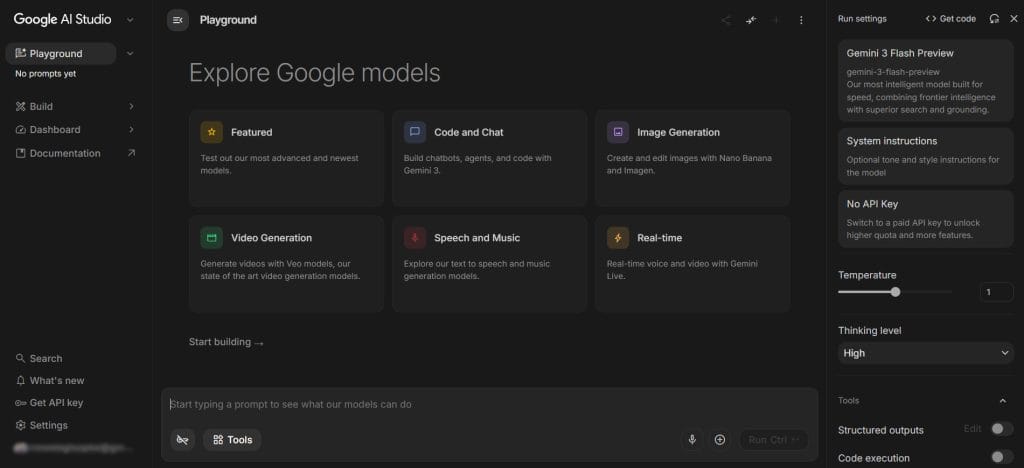Click the Image Generation picture icon
The height and width of the screenshot is (468, 1024).
(x=618, y=132)
